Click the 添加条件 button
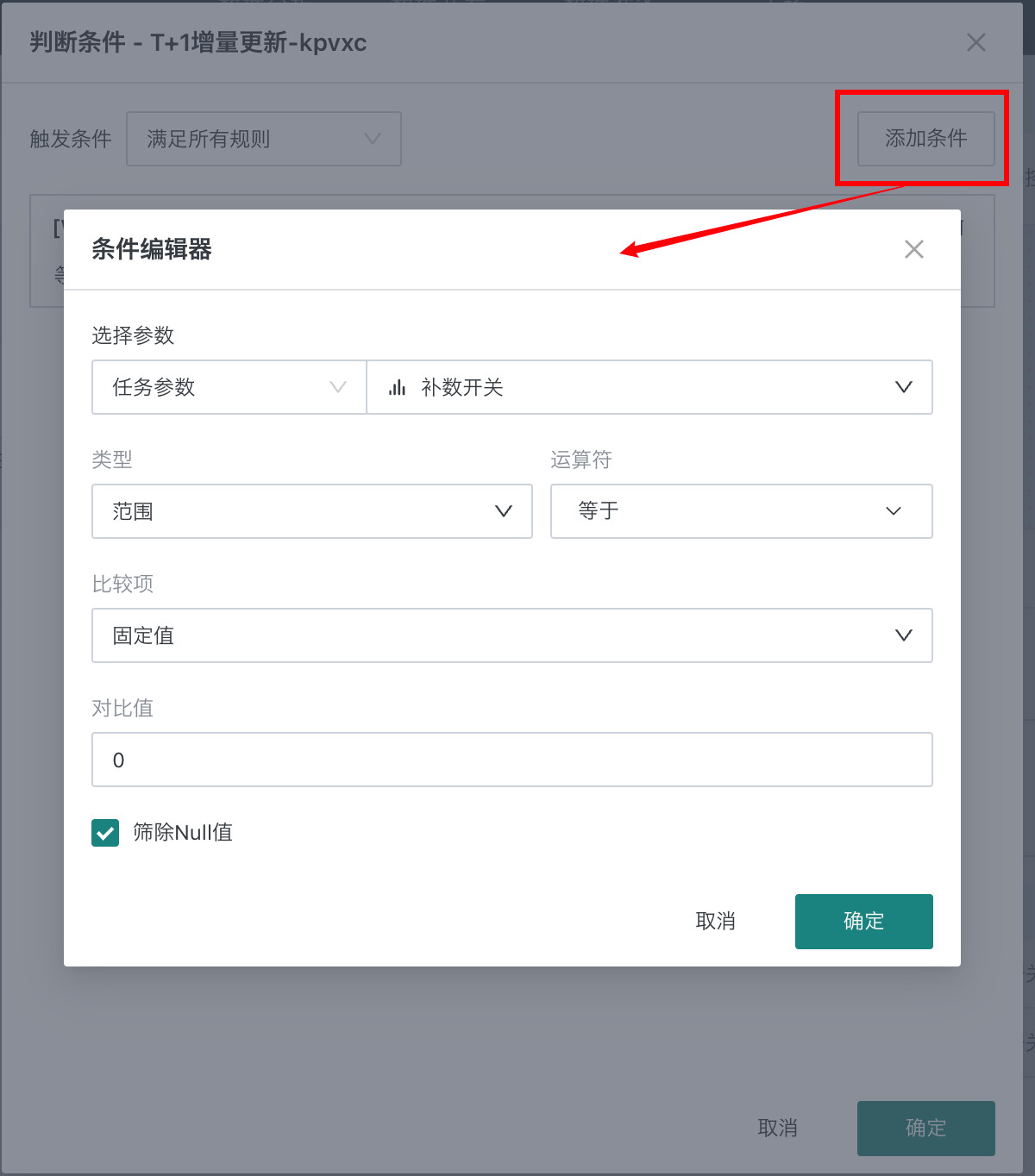 [x=925, y=139]
